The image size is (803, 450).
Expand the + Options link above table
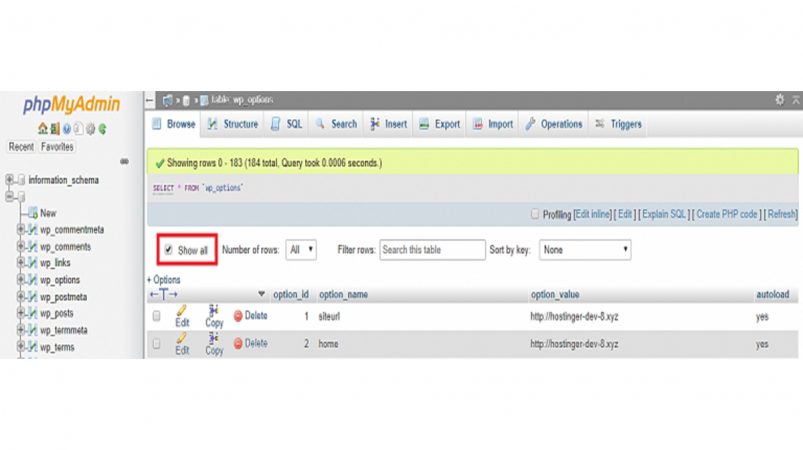(164, 280)
